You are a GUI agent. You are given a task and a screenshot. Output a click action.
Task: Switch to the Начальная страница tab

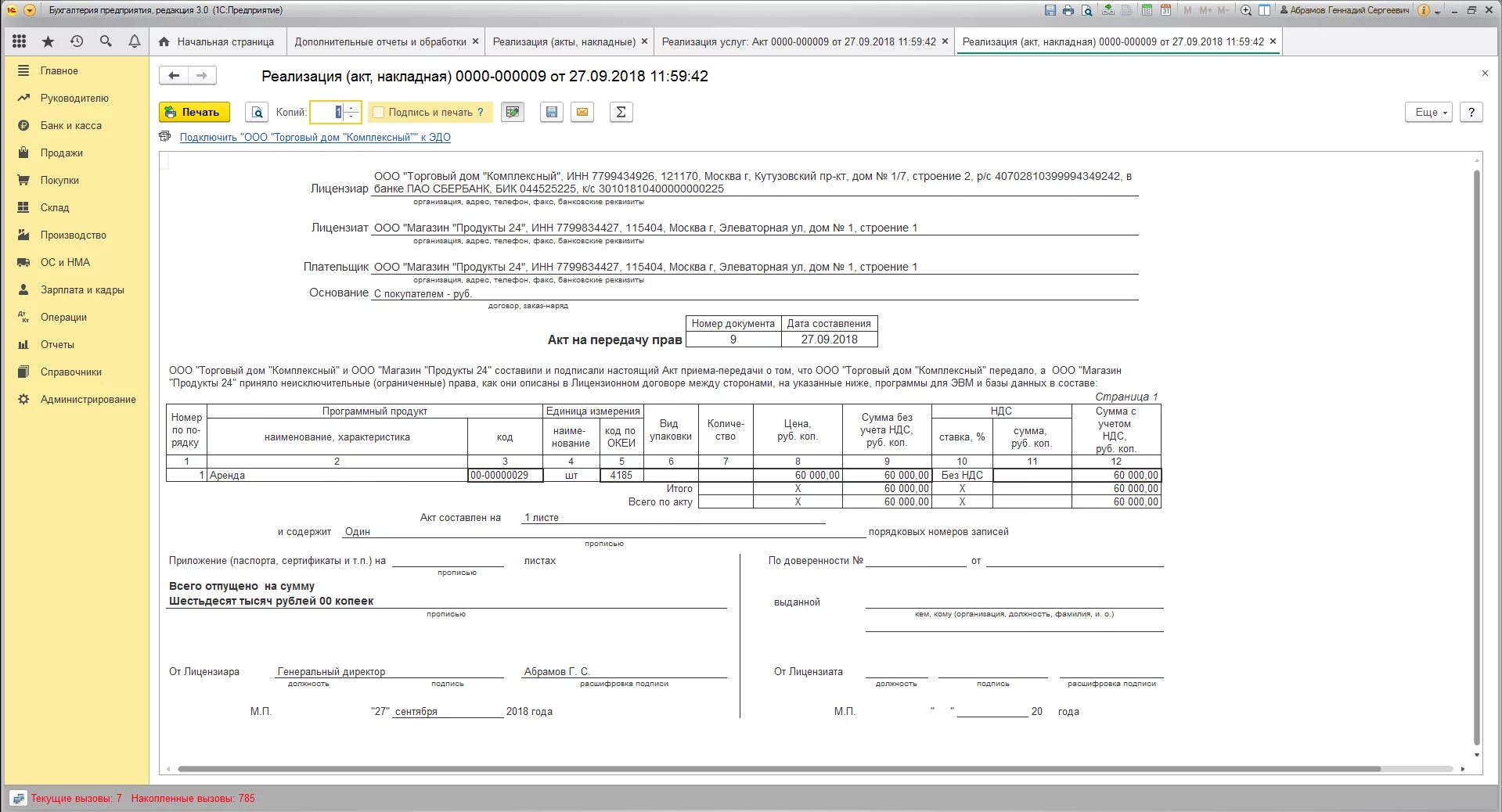pyautogui.click(x=217, y=41)
